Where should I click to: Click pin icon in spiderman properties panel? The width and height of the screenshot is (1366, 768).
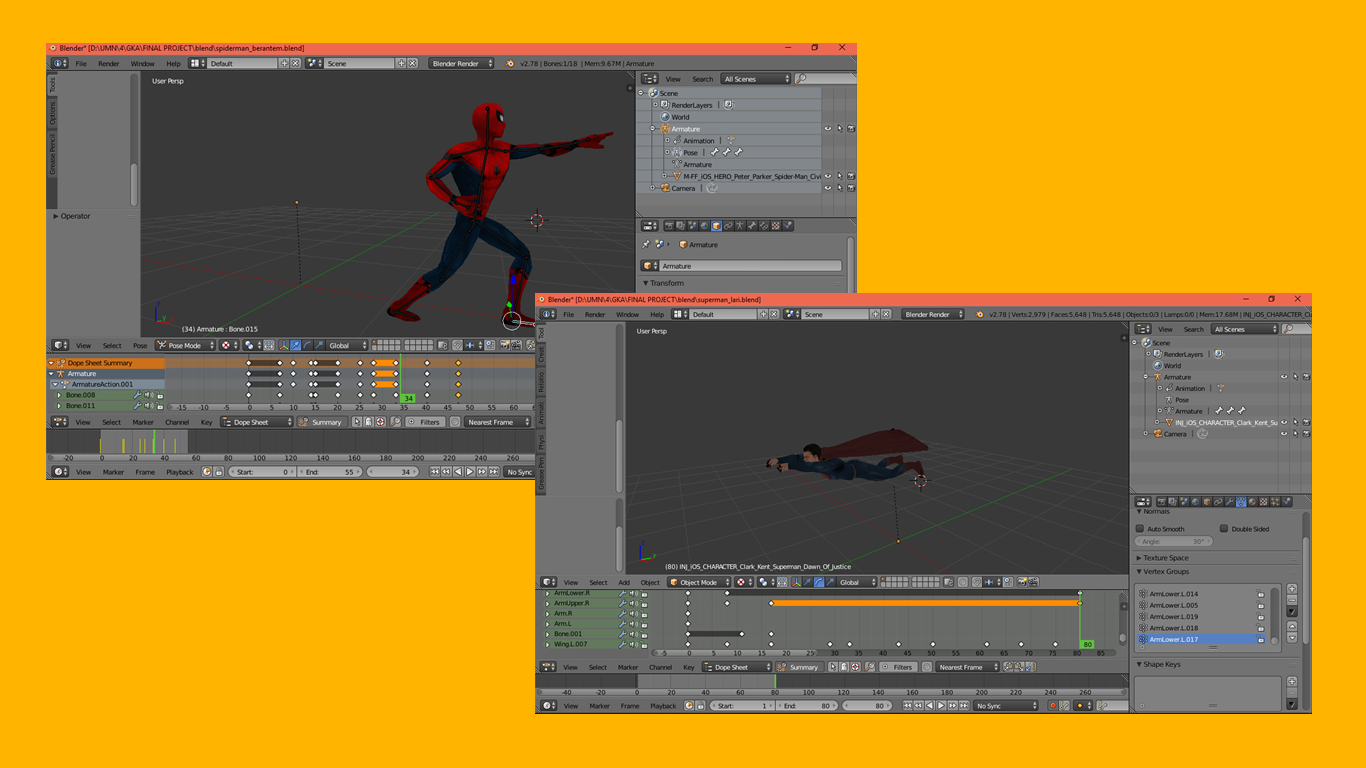pyautogui.click(x=646, y=245)
